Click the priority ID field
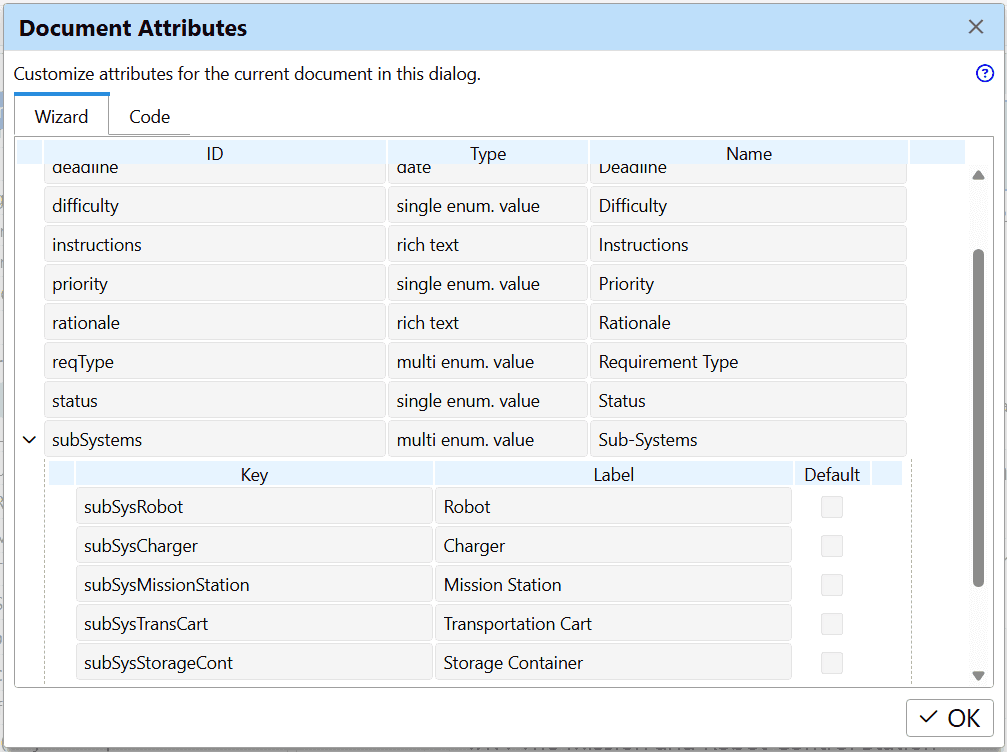 tap(214, 283)
